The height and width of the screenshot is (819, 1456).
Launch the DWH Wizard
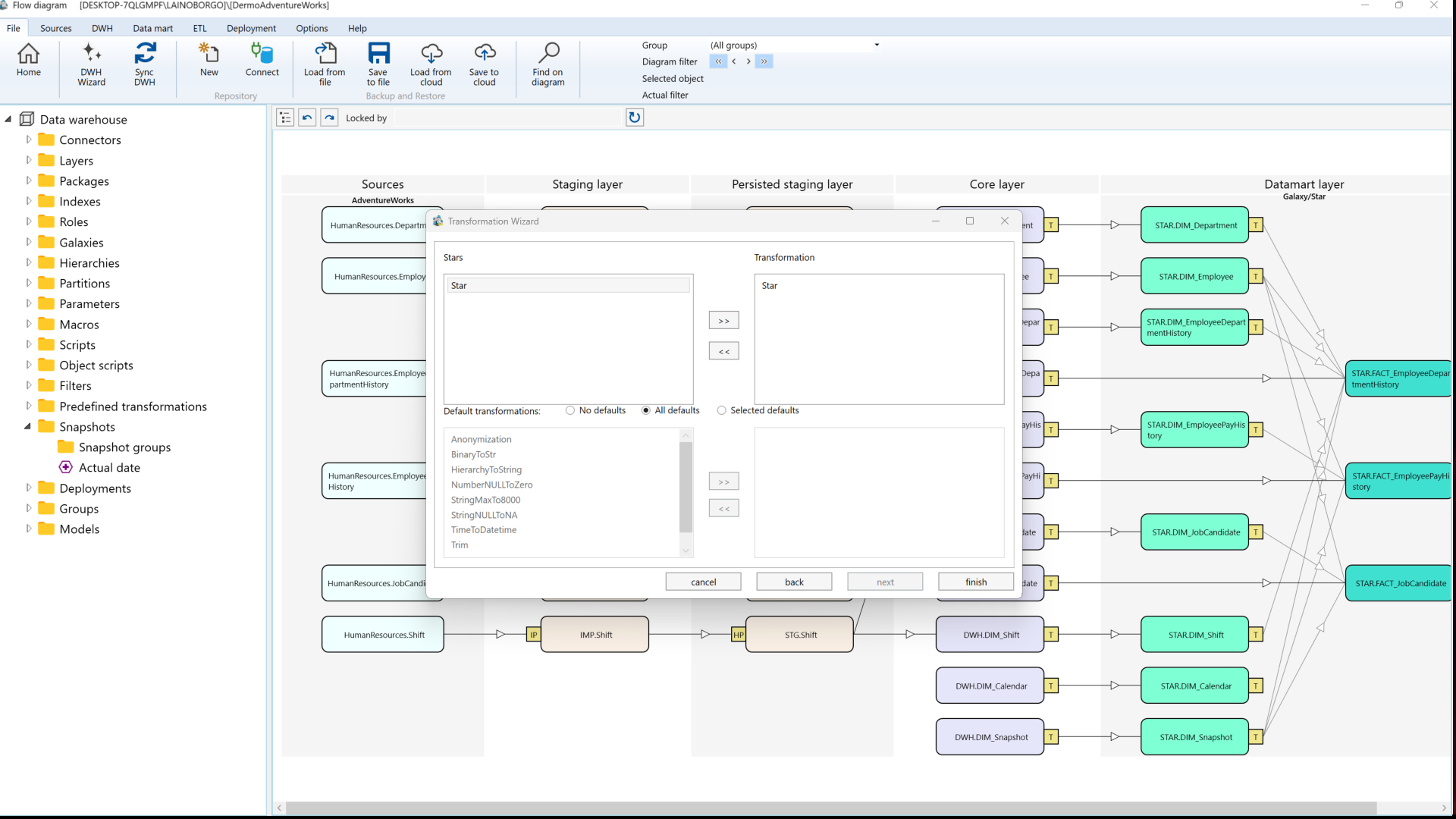[91, 64]
